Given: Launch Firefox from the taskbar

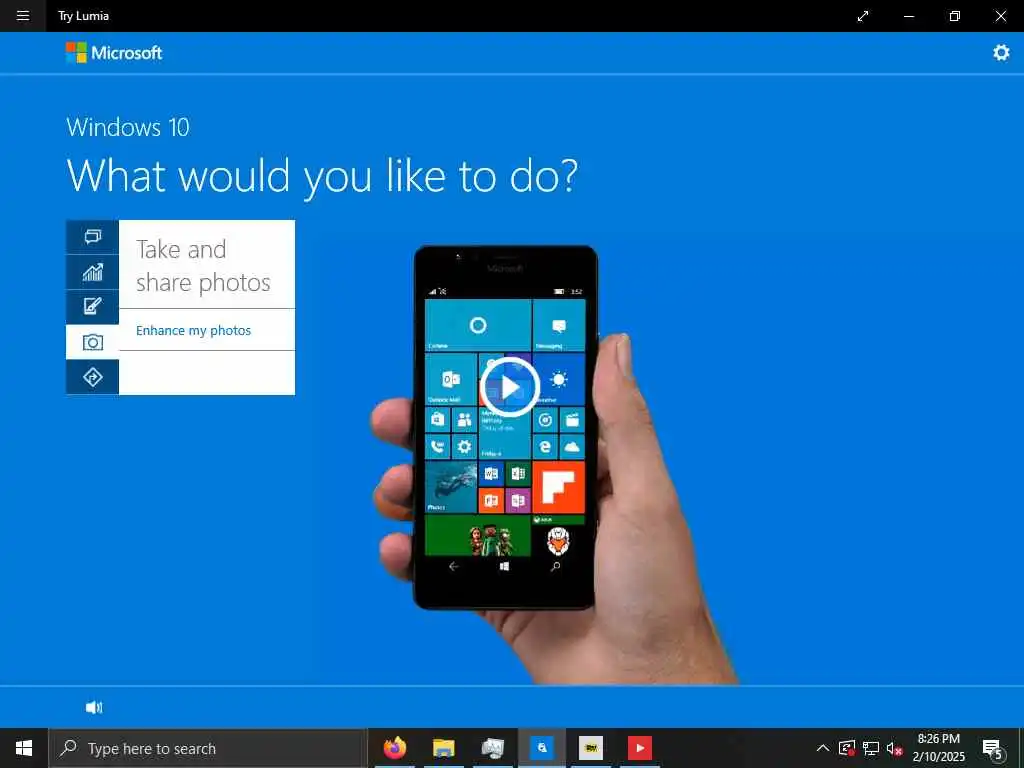Looking at the screenshot, I should [x=394, y=748].
